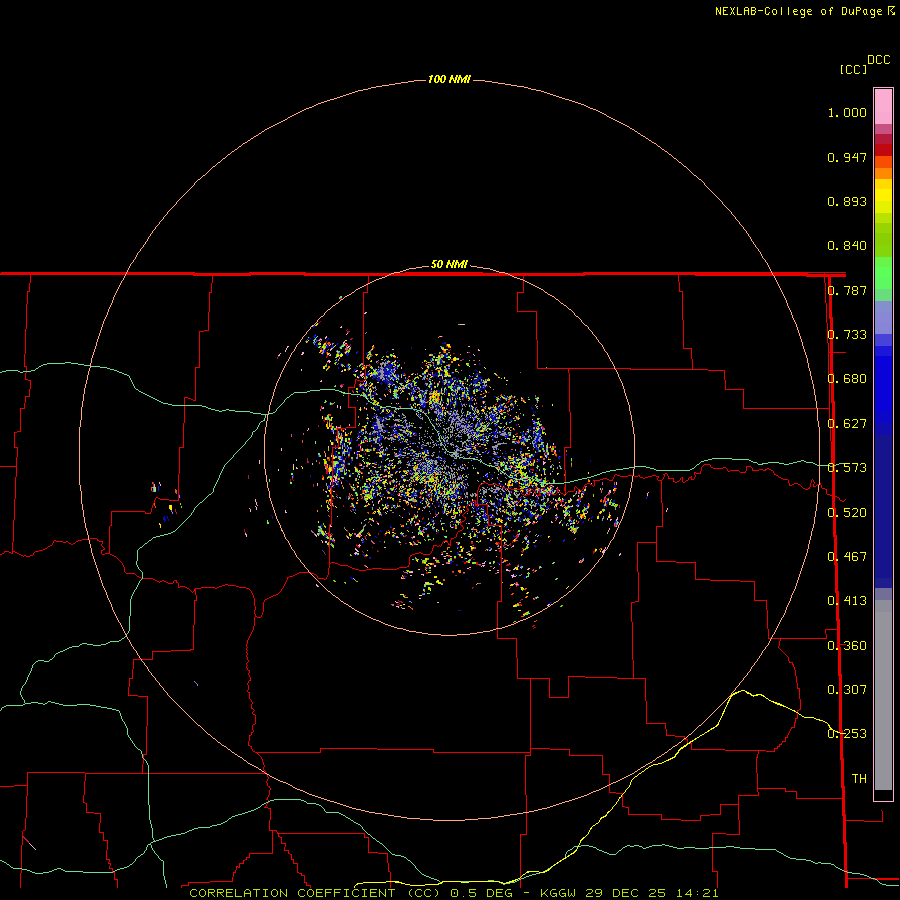Click the bright green segment of the color bar
The height and width of the screenshot is (900, 900).
(x=883, y=273)
